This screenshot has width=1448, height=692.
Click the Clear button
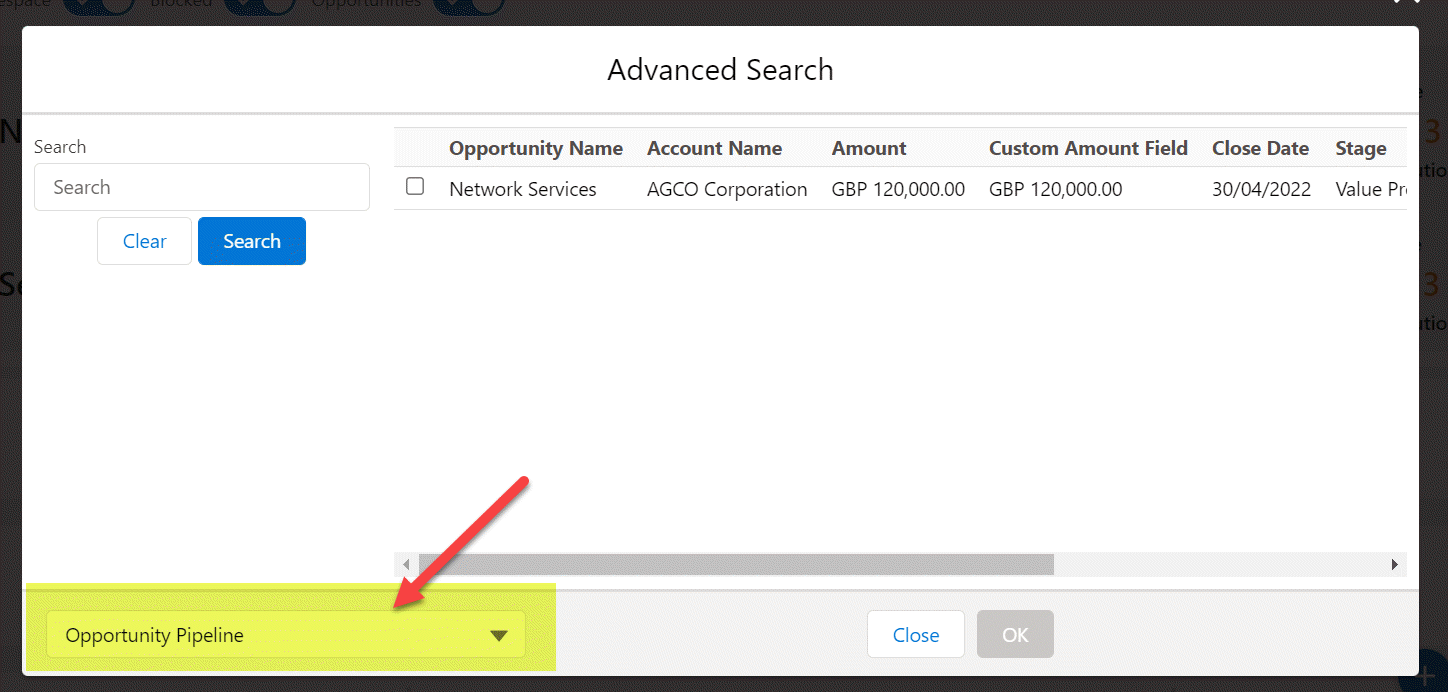tap(144, 241)
